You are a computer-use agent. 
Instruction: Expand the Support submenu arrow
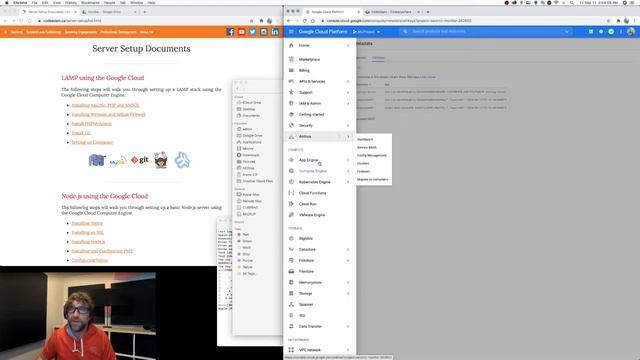coord(348,92)
